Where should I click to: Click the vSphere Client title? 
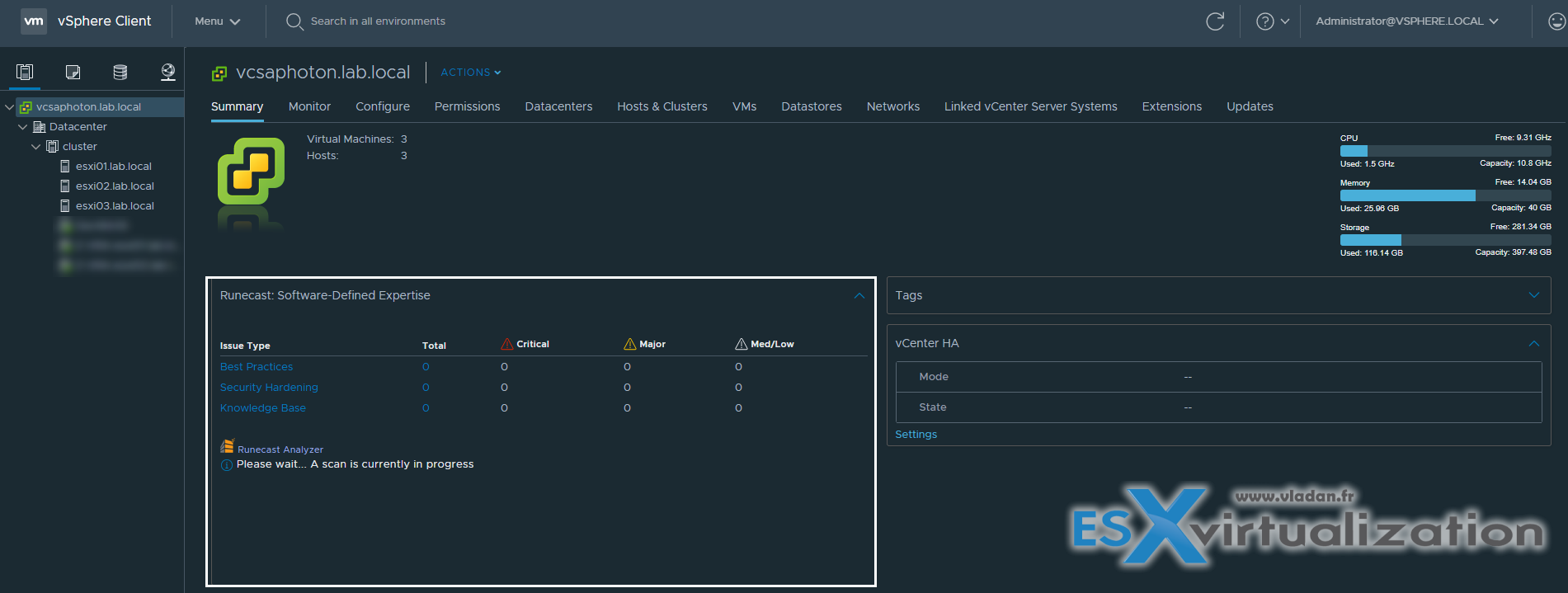[104, 21]
